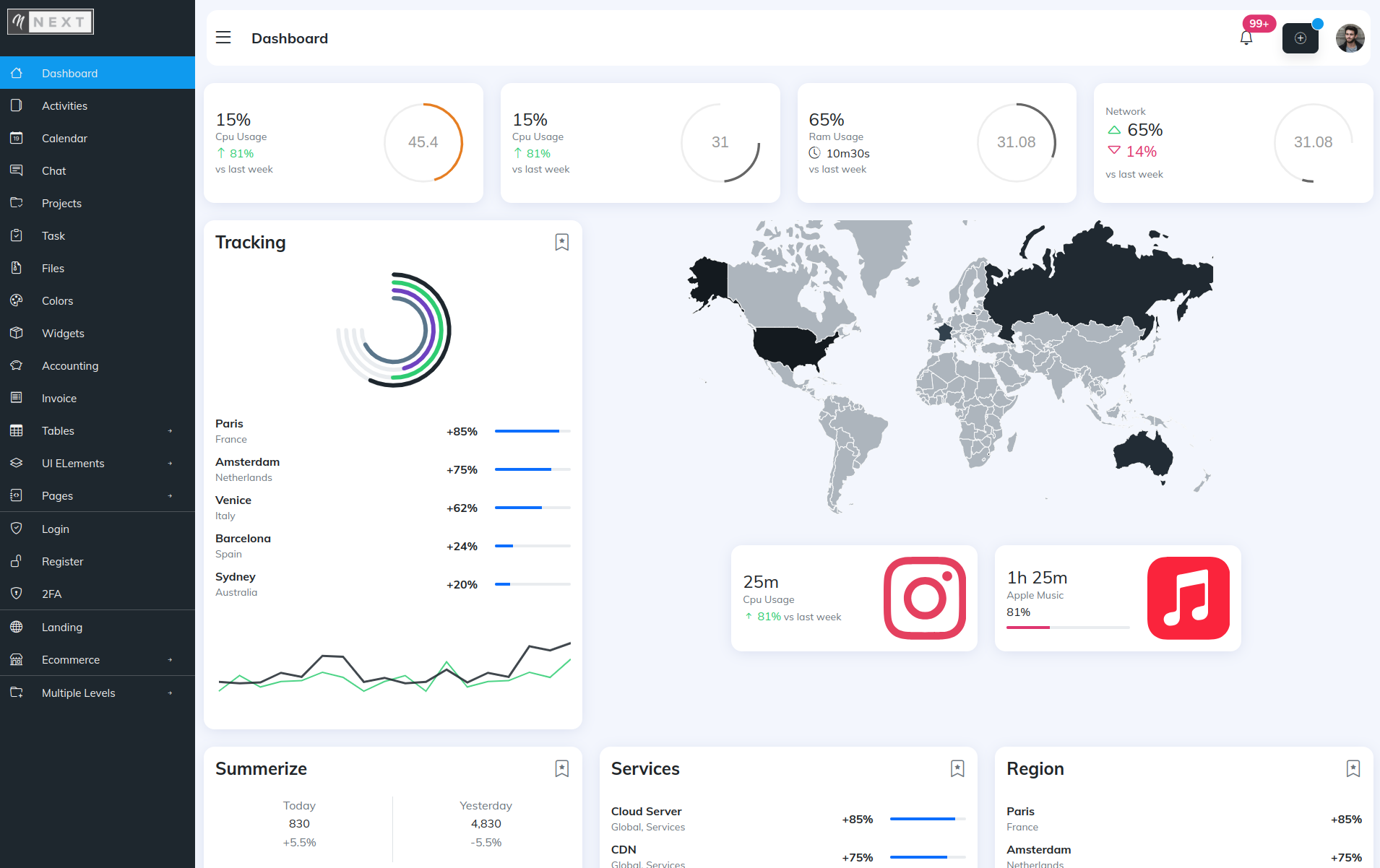Viewport: 1380px width, 868px height.
Task: Open the Register page link
Action: coord(98,561)
